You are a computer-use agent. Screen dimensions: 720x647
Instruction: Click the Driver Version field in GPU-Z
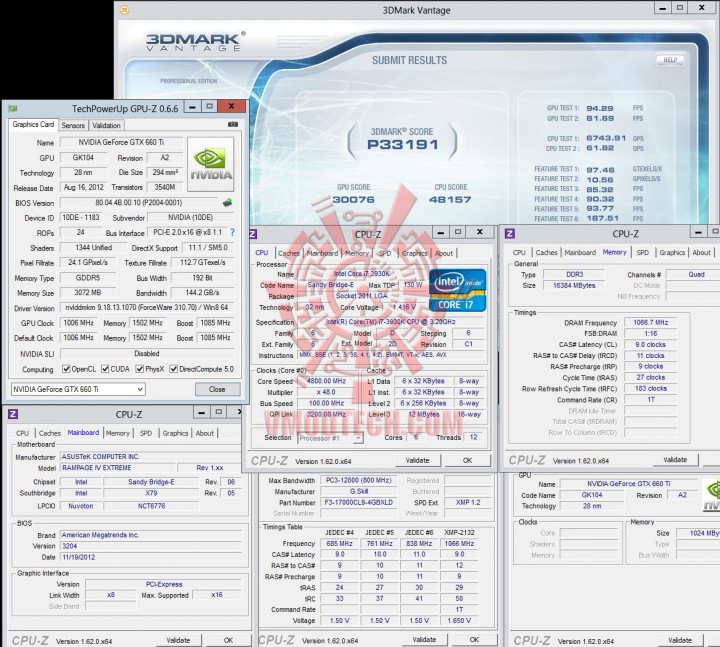click(x=147, y=308)
